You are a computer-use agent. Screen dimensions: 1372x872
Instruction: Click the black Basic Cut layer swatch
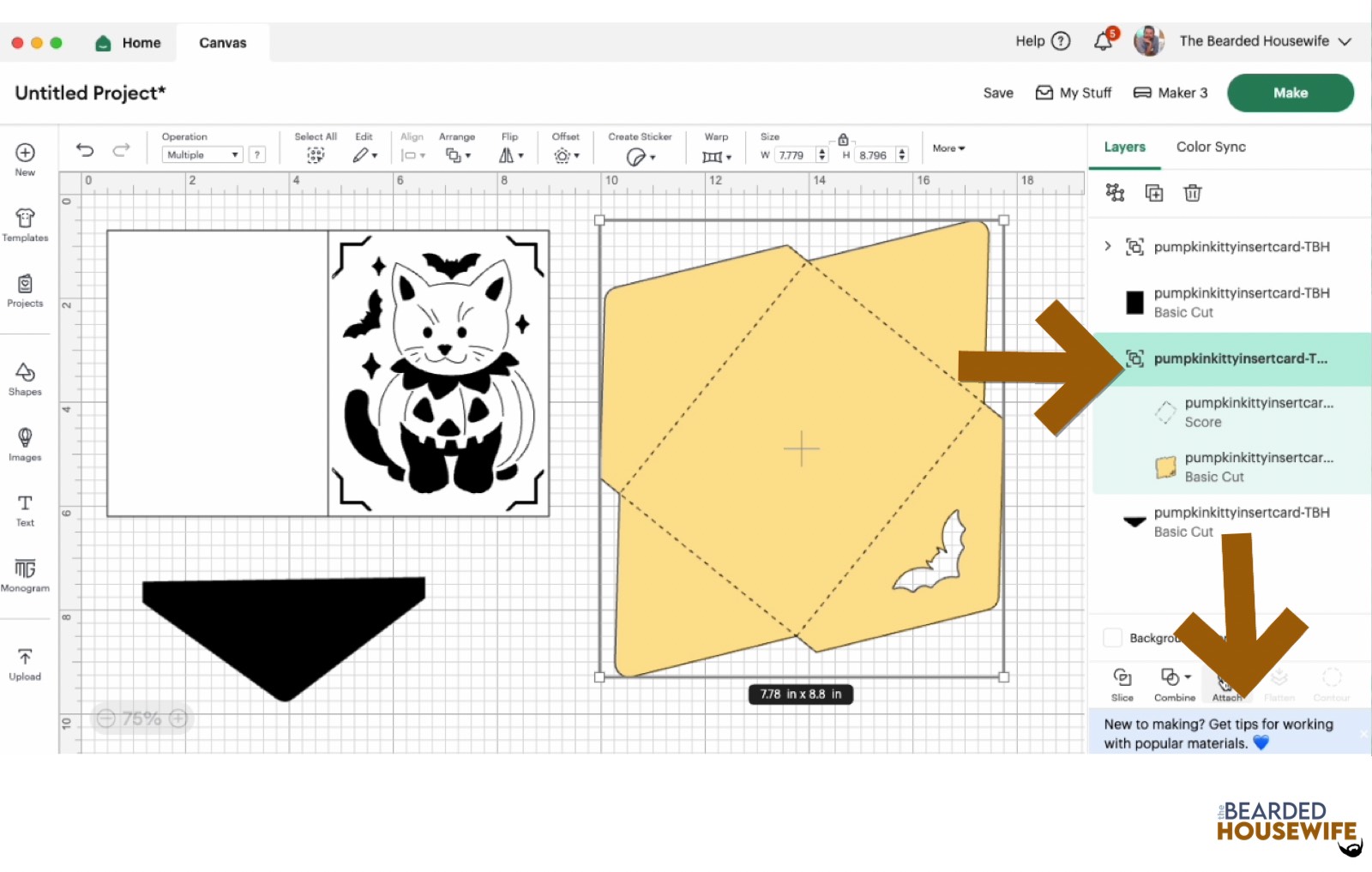pos(1134,303)
